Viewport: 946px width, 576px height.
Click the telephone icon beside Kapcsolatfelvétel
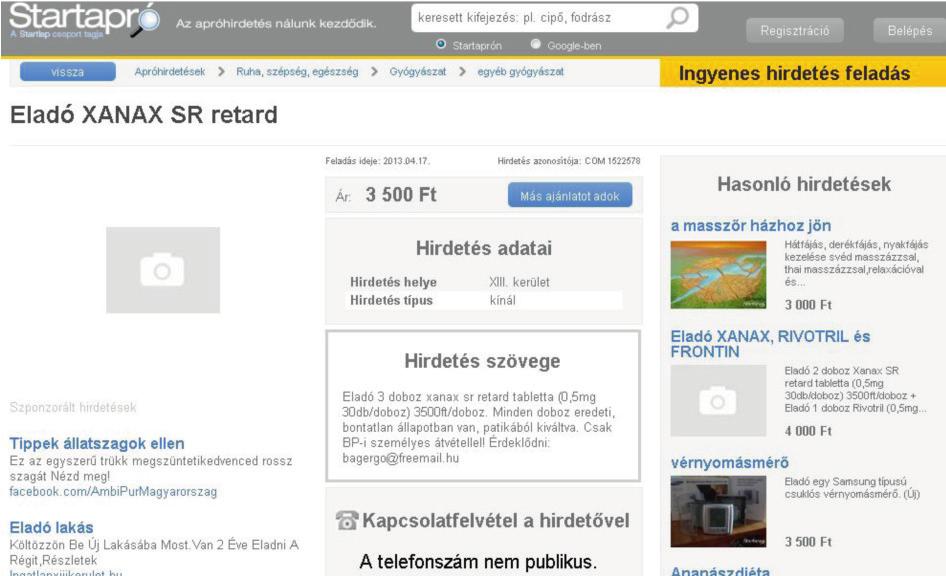point(347,520)
